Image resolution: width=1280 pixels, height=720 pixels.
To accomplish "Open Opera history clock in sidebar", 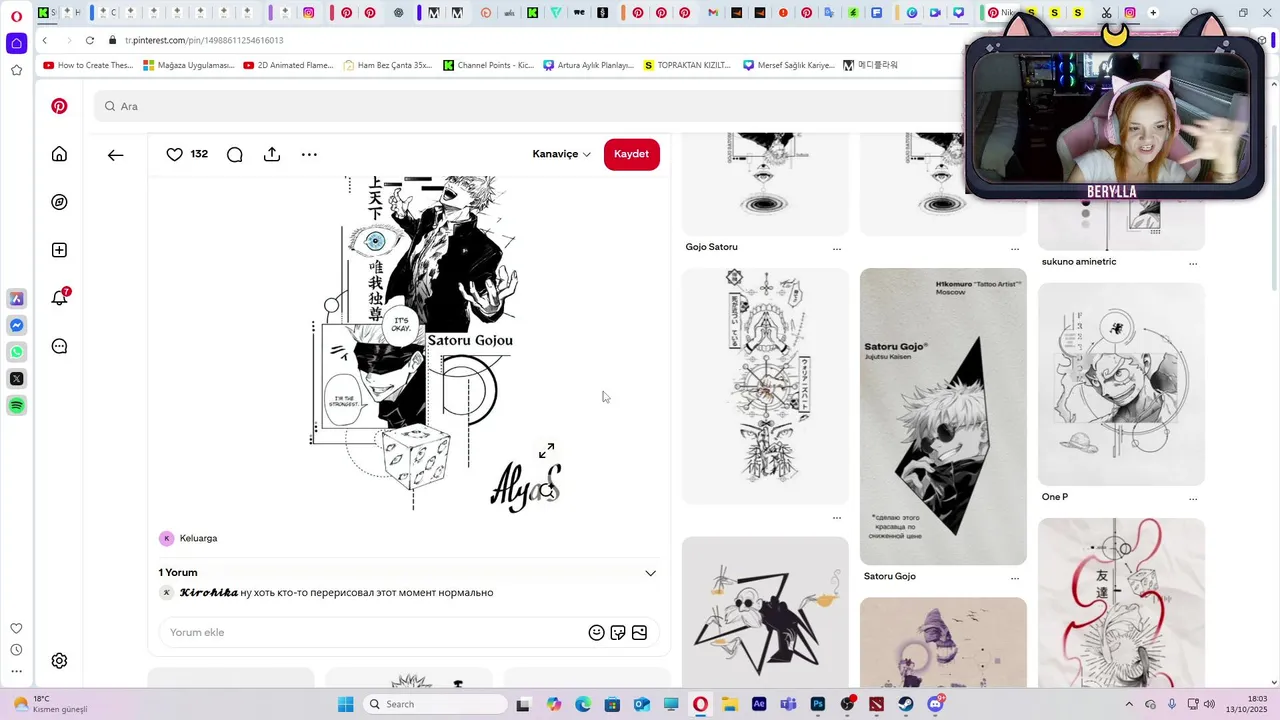I will click(x=16, y=650).
